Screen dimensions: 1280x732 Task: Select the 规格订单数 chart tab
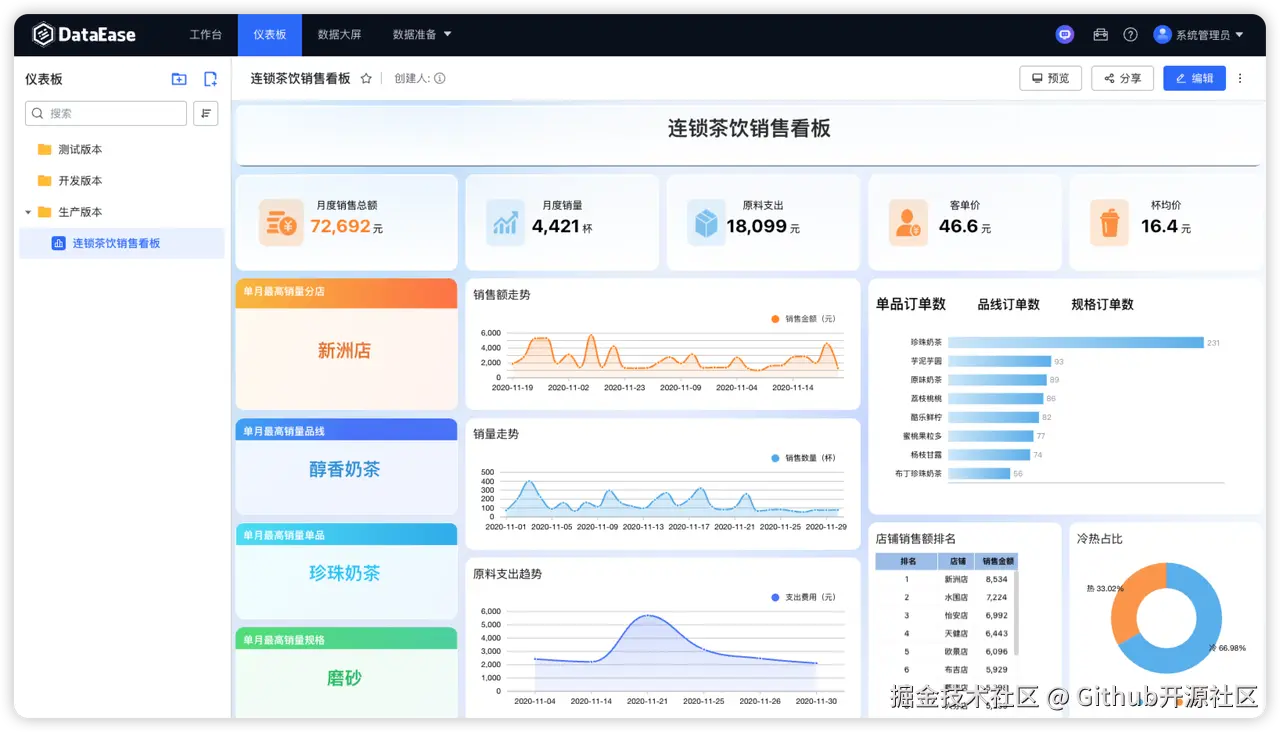[x=1102, y=304]
